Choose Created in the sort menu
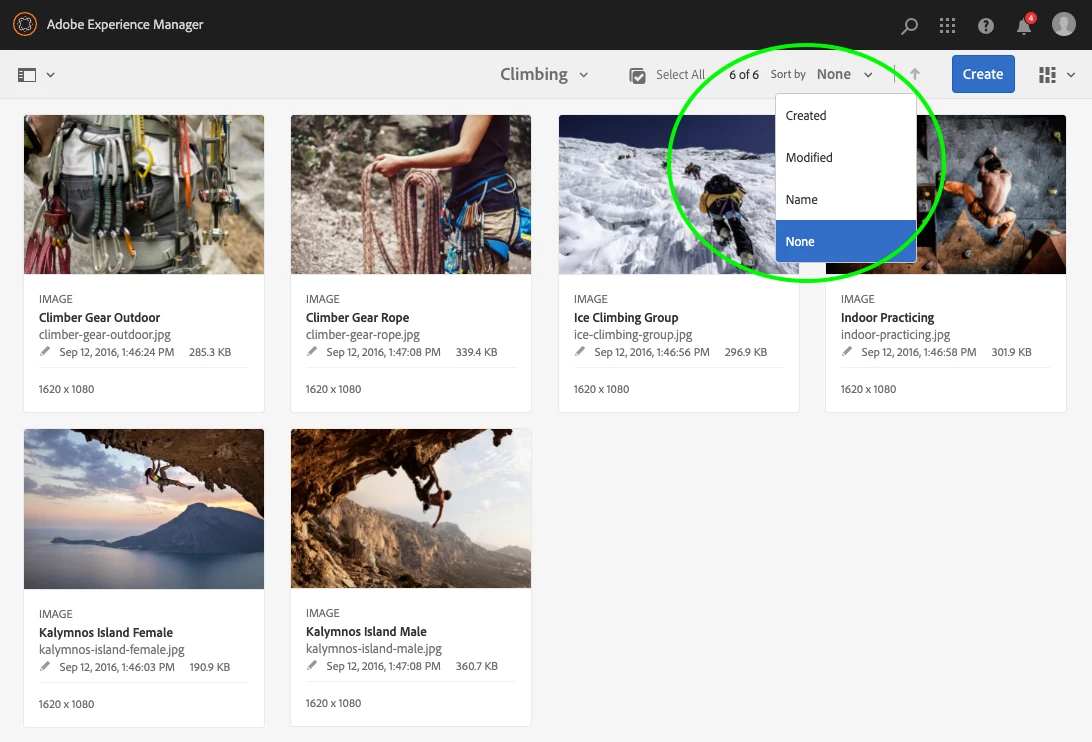Screen dimensions: 1092x742 click(845, 116)
